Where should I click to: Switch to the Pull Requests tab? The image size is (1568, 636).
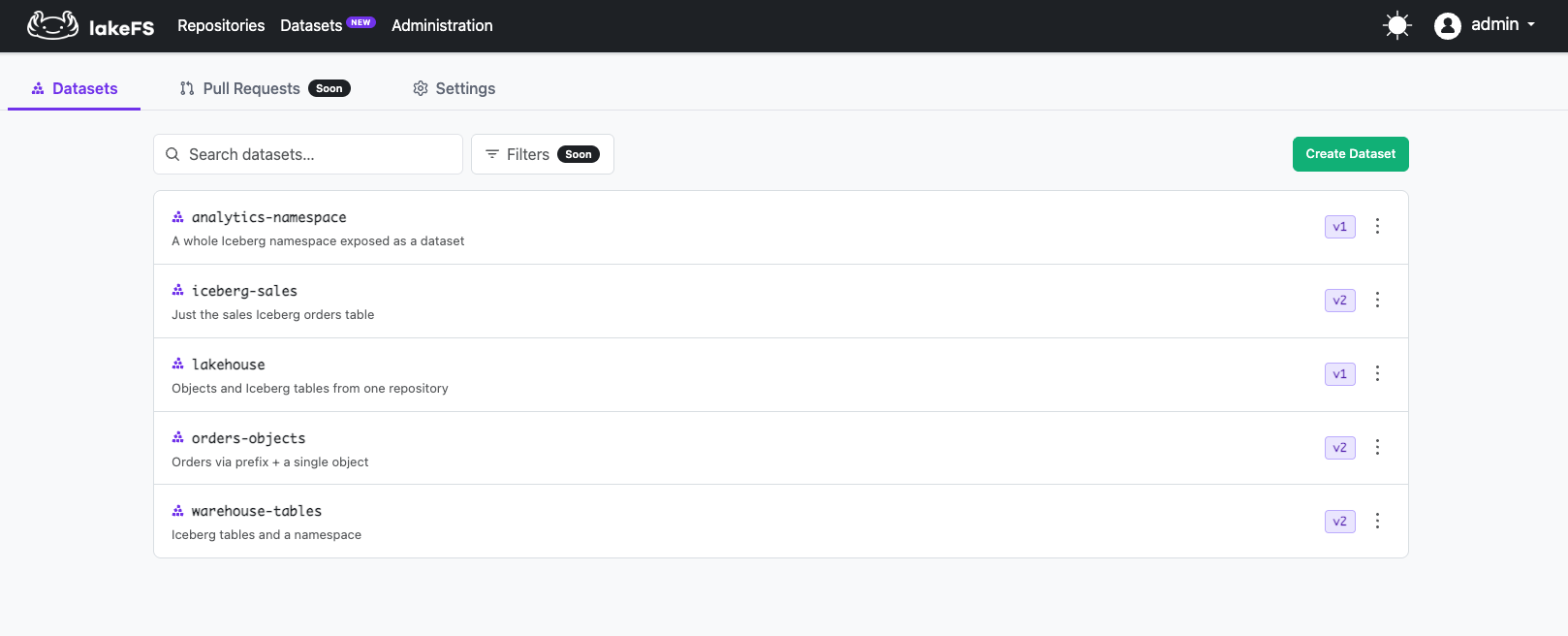click(x=265, y=88)
